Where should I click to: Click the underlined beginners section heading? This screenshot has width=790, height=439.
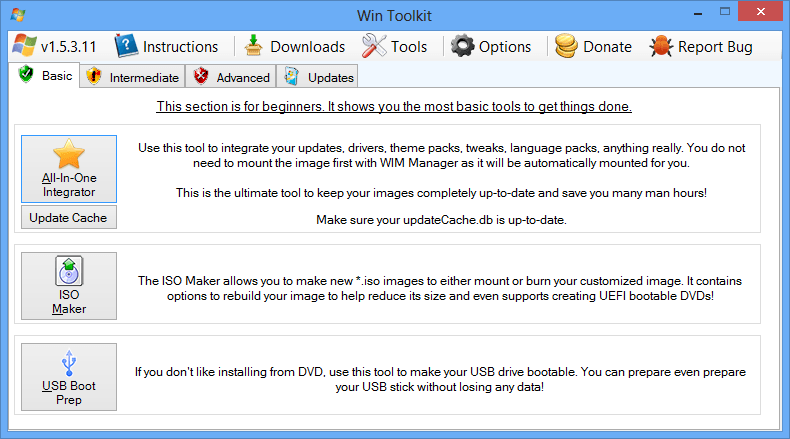pyautogui.click(x=394, y=106)
